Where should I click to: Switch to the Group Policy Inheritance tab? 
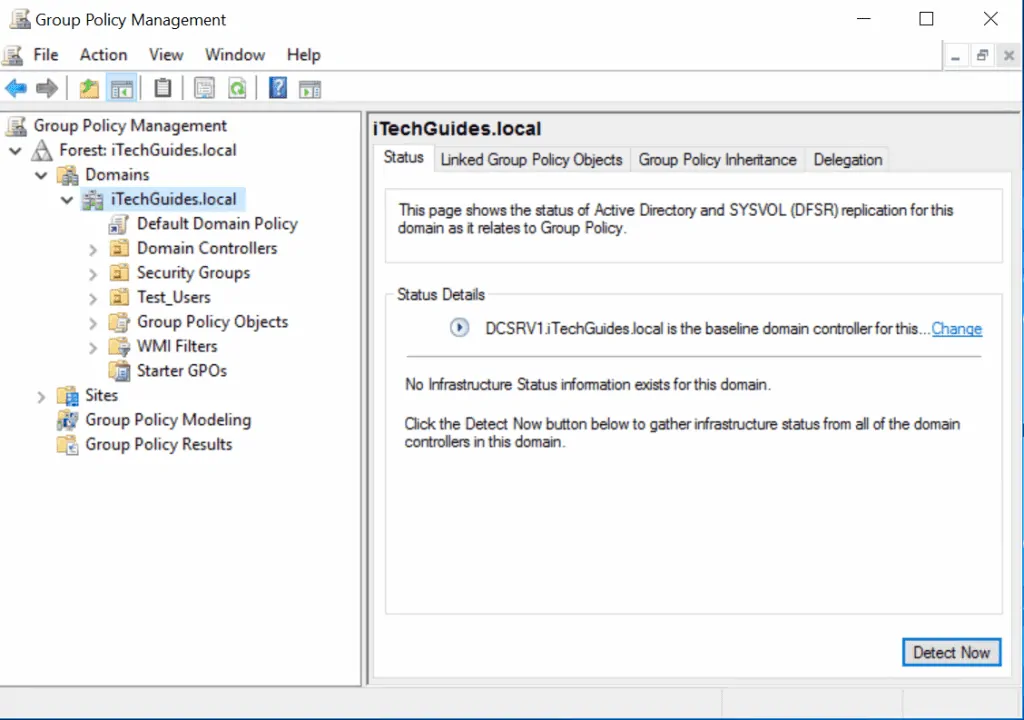pyautogui.click(x=717, y=159)
